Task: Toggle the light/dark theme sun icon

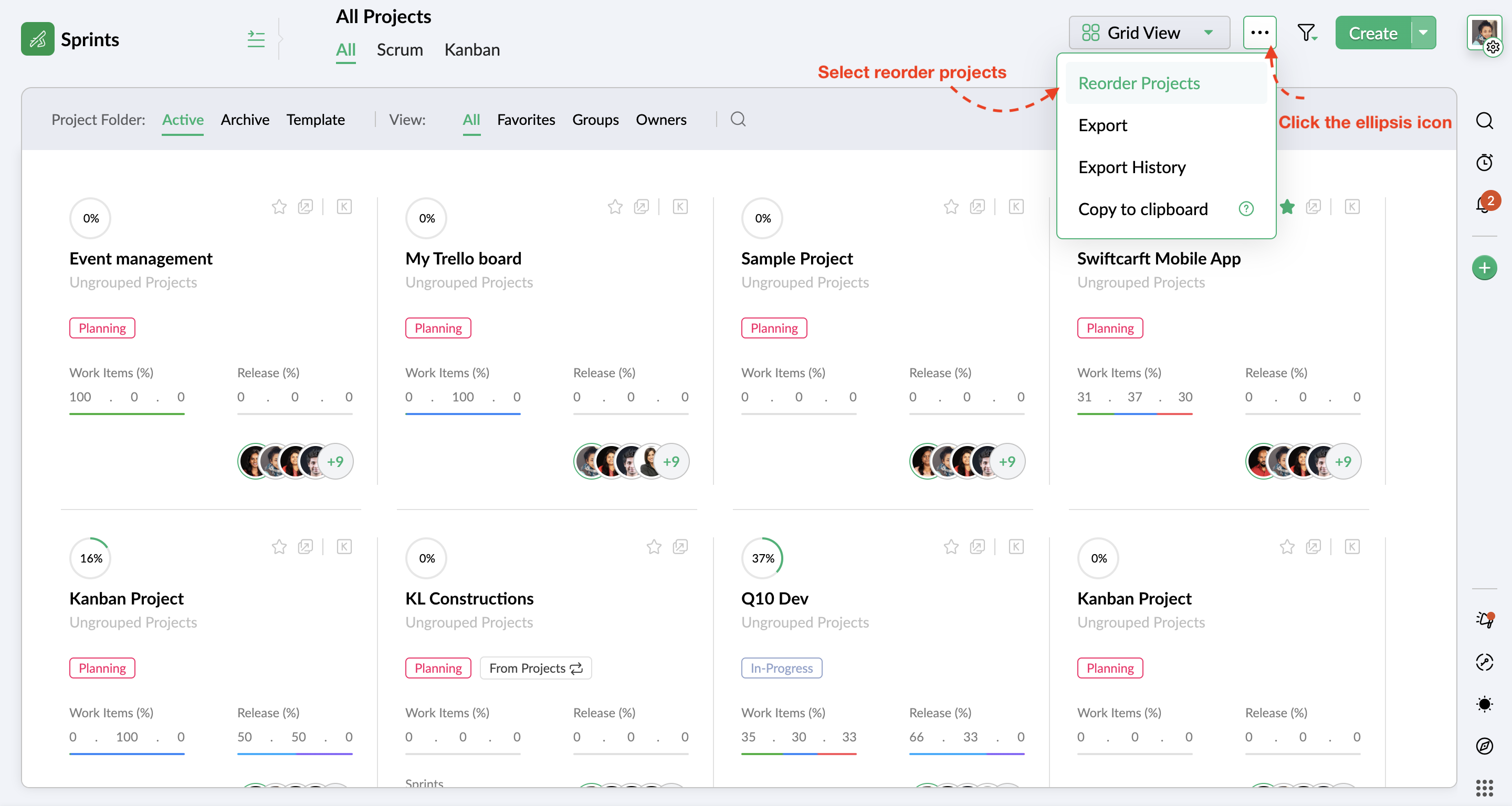Action: 1484,704
